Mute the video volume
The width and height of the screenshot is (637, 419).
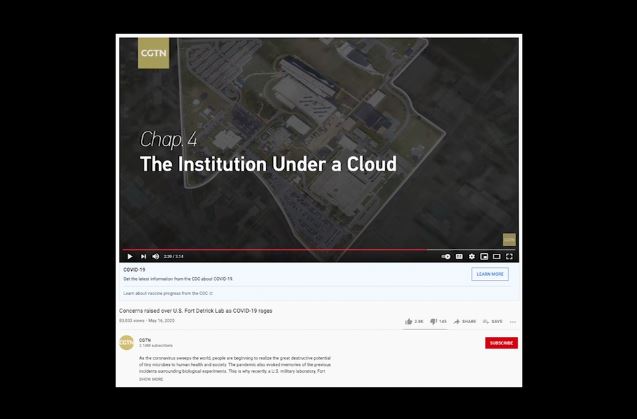click(x=156, y=256)
